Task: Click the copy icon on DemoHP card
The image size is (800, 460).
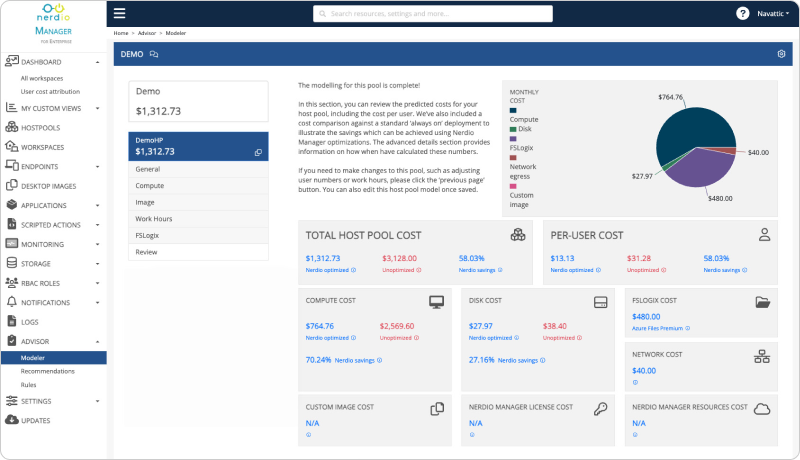Action: tap(258, 152)
